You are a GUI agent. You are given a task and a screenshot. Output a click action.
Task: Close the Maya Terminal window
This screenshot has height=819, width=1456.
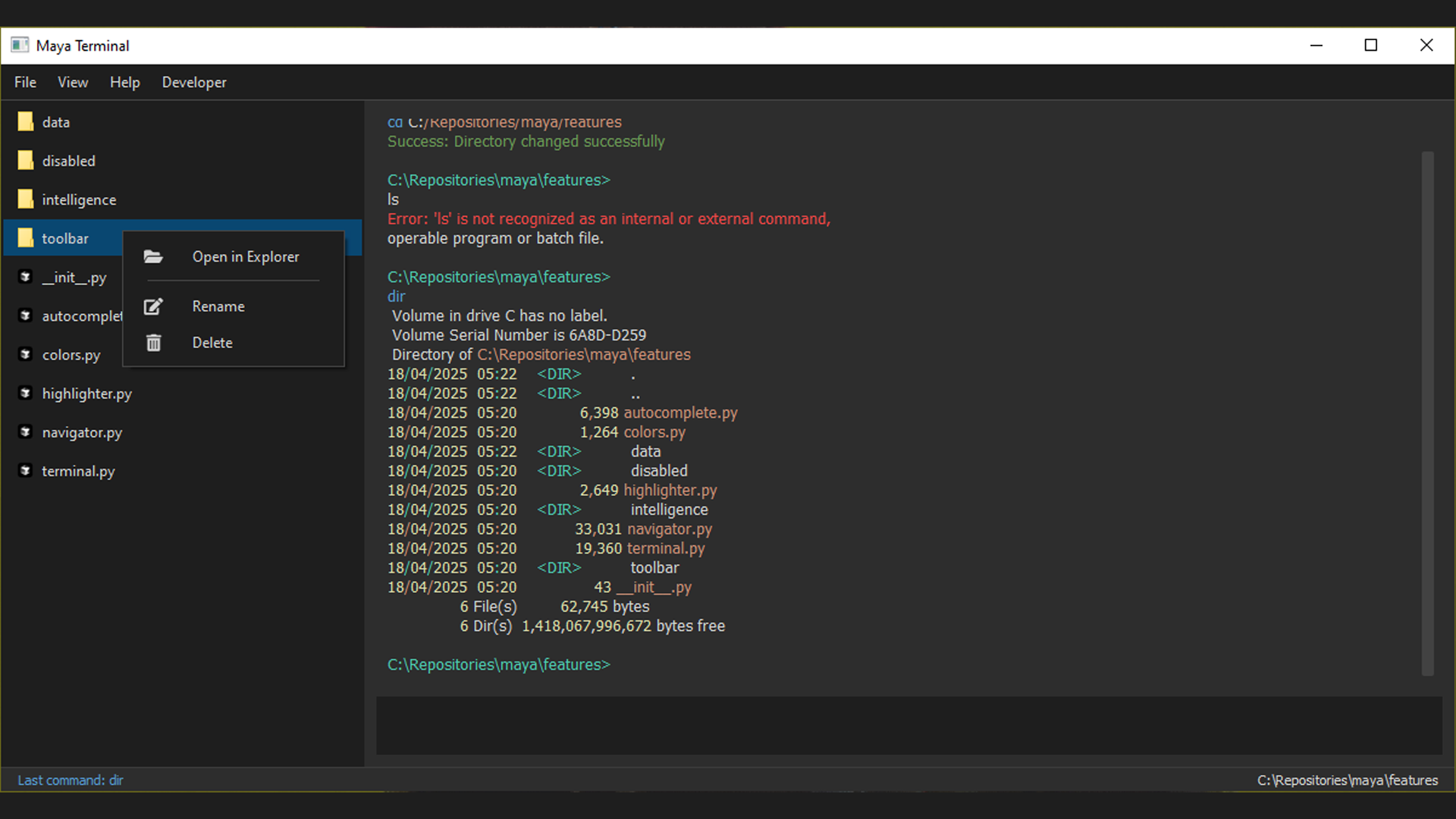[x=1426, y=45]
